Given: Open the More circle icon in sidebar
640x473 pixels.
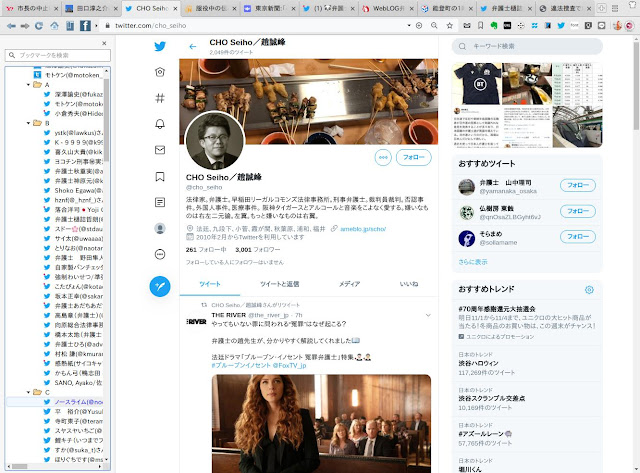Looking at the screenshot, I should coord(160,255).
